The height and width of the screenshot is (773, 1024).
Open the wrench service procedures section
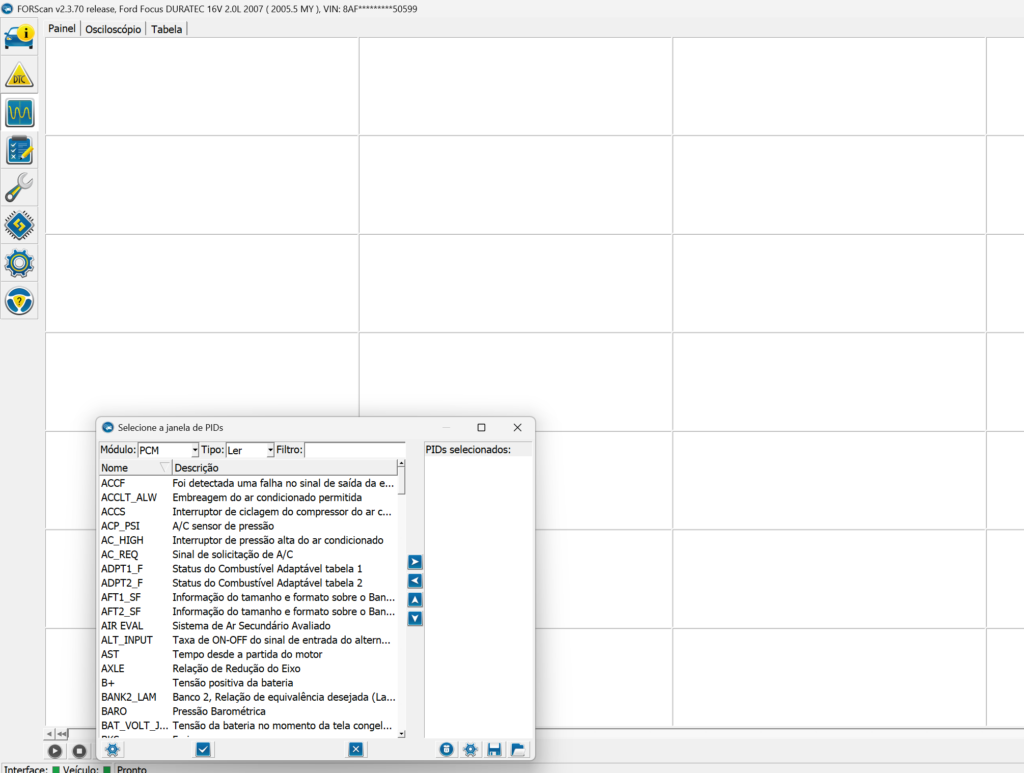[x=20, y=188]
